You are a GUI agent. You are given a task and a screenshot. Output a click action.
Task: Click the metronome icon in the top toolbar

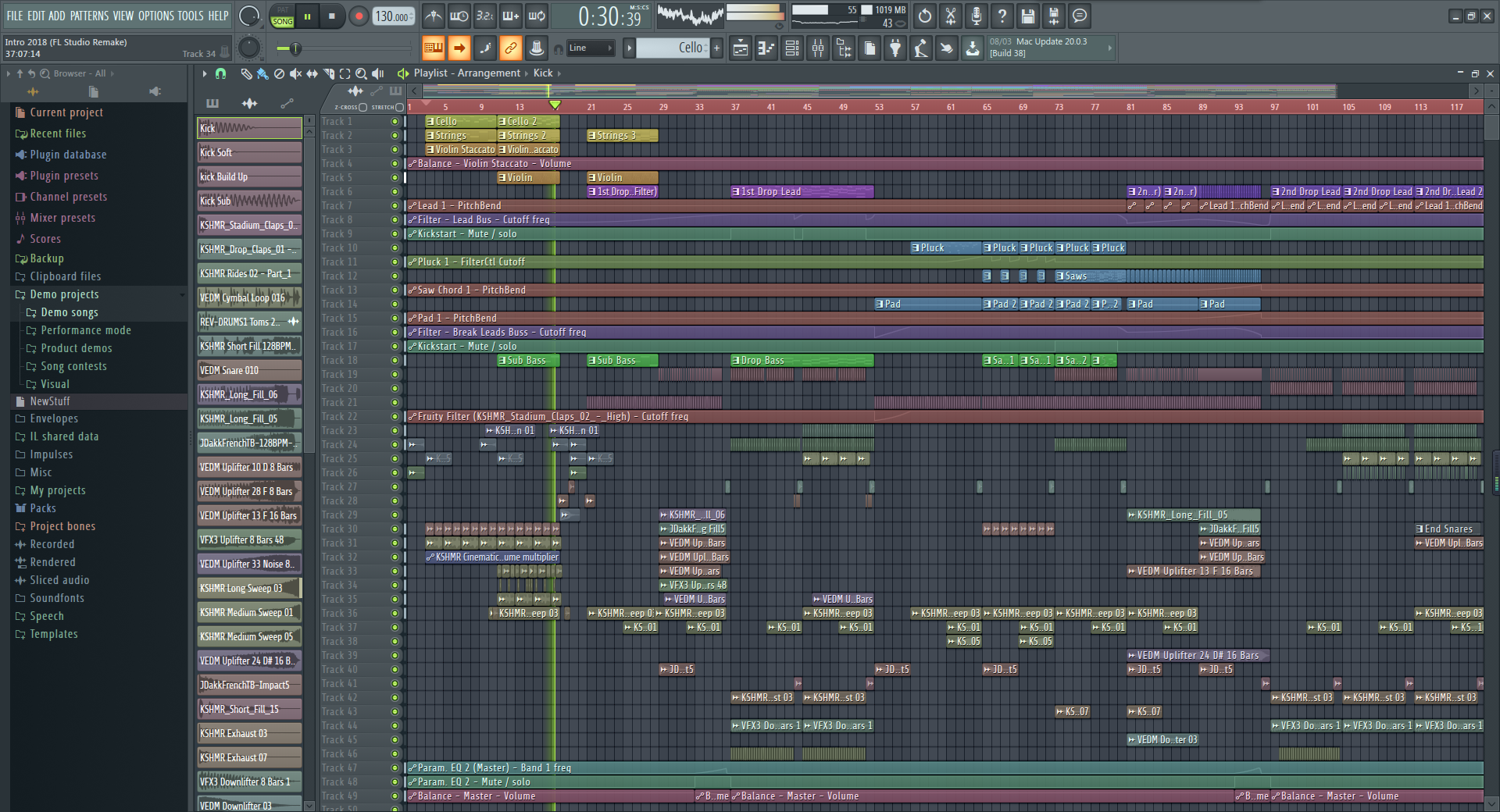(433, 16)
